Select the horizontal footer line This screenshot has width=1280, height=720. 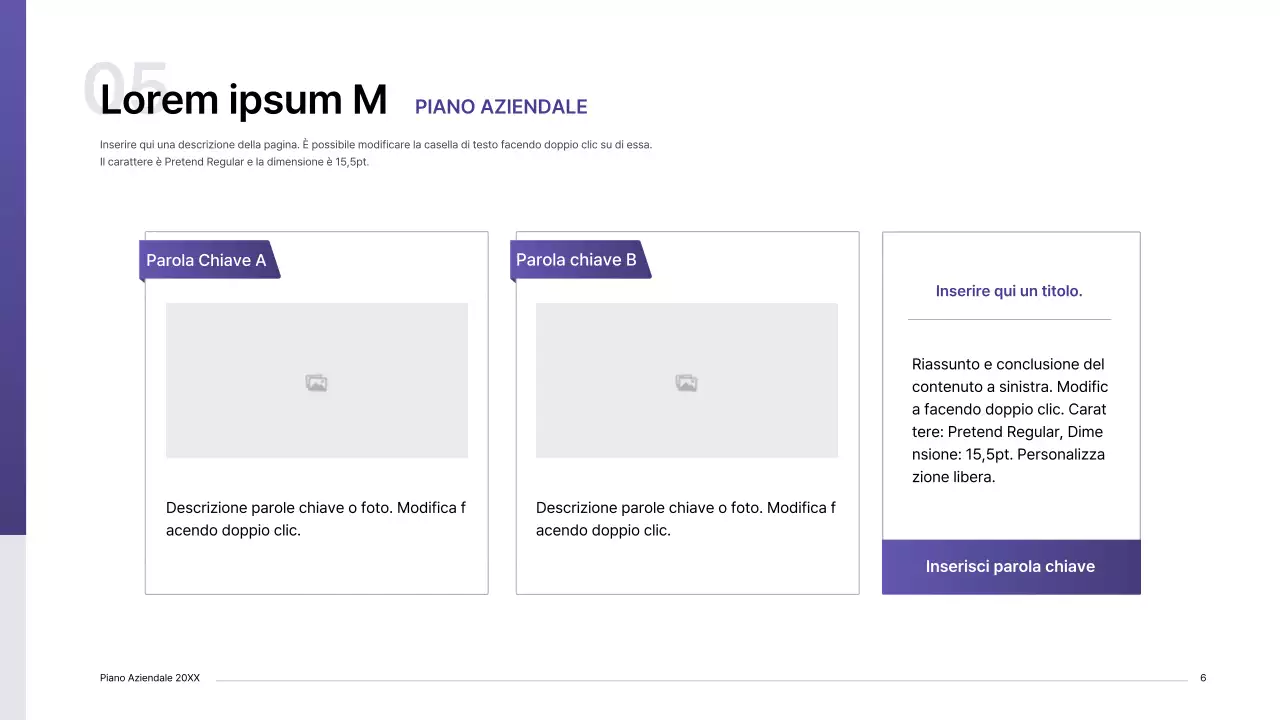[x=700, y=680]
